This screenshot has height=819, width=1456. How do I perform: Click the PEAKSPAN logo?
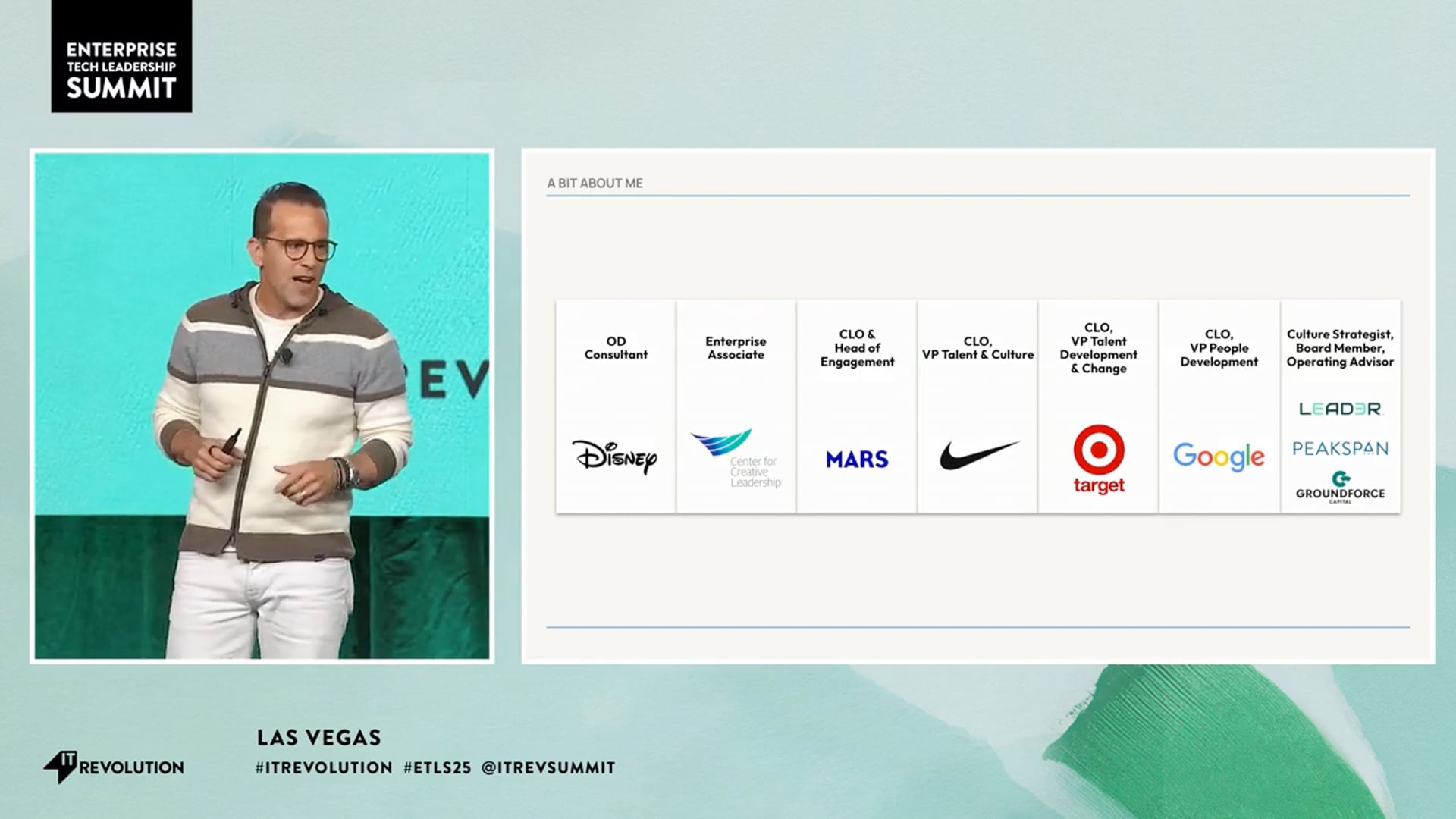point(1340,448)
